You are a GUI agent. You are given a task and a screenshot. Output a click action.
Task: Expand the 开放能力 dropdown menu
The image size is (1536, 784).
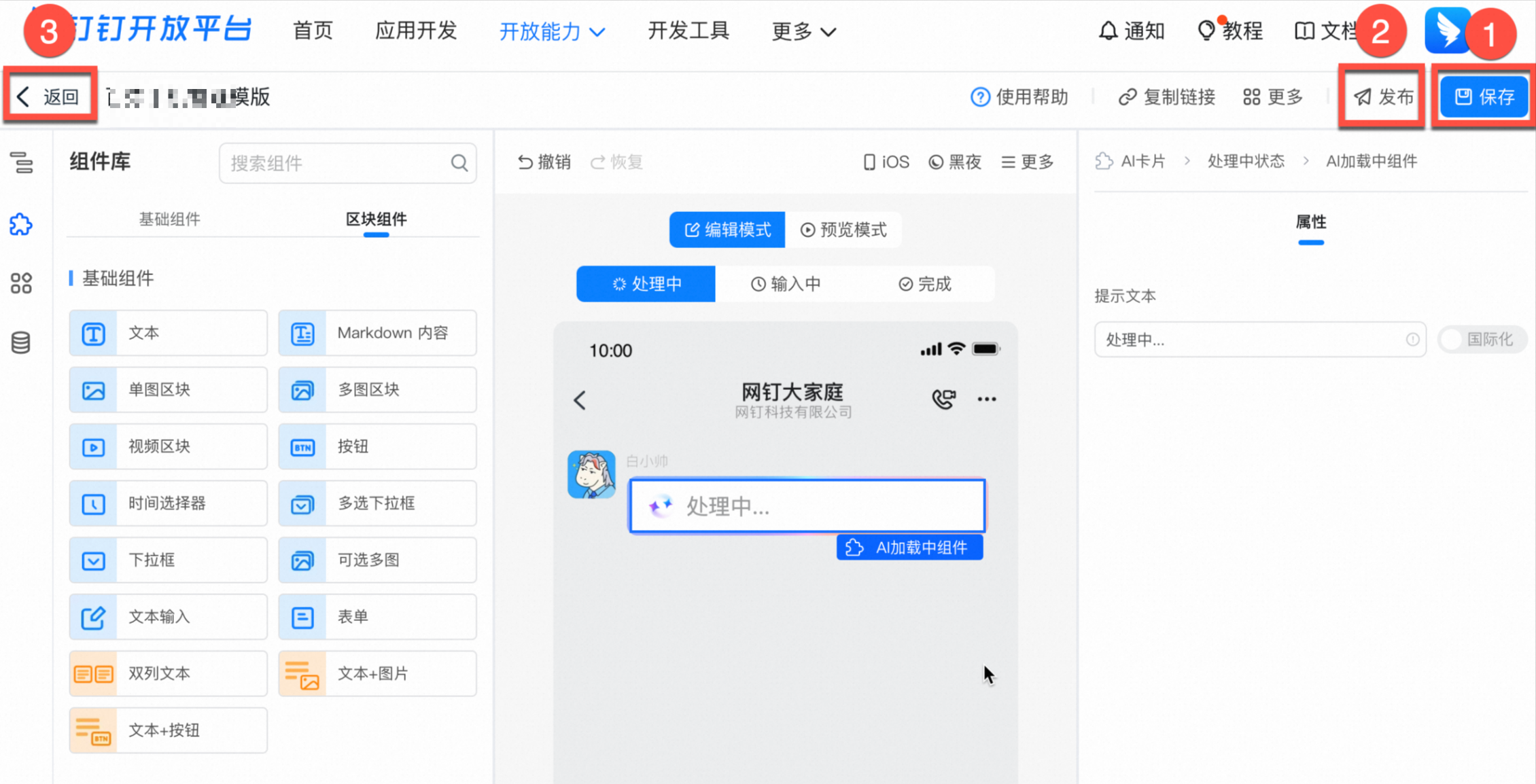[552, 31]
